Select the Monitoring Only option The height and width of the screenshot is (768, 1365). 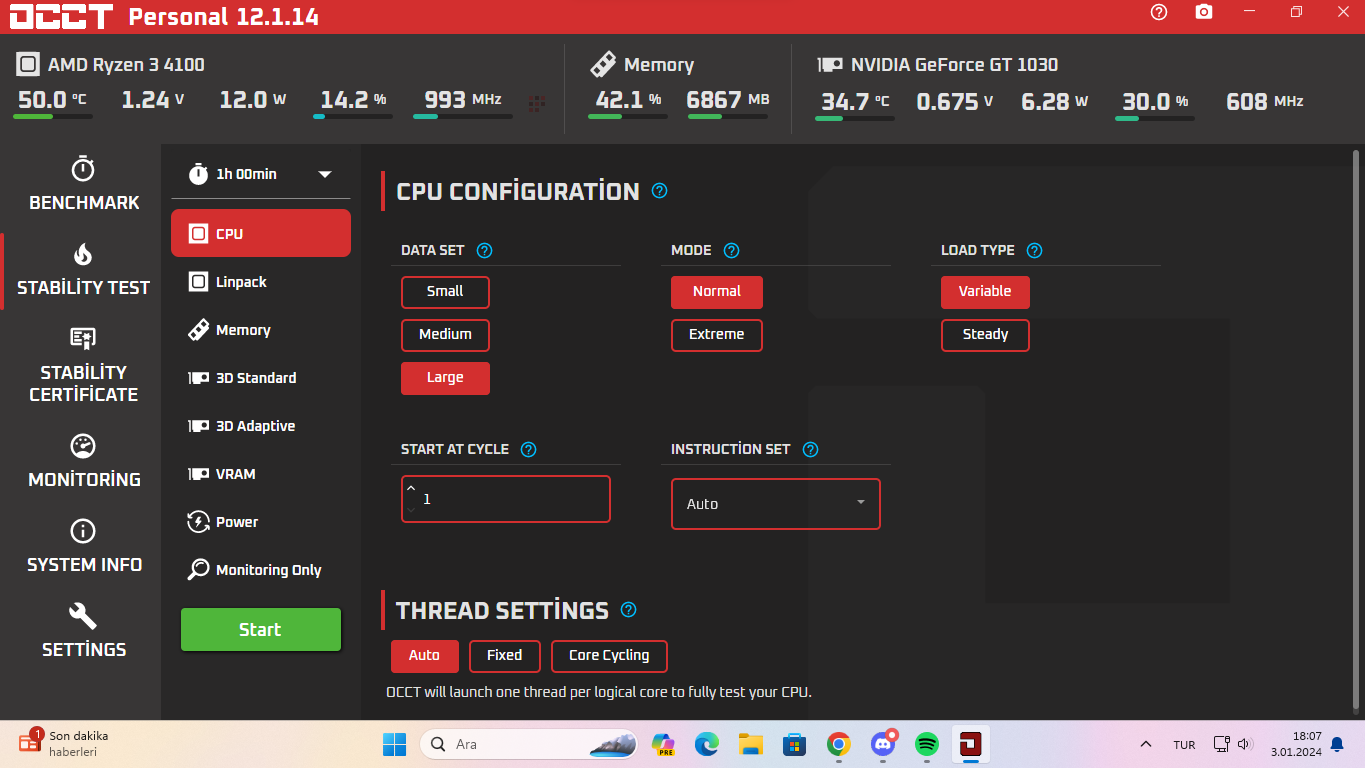(261, 570)
